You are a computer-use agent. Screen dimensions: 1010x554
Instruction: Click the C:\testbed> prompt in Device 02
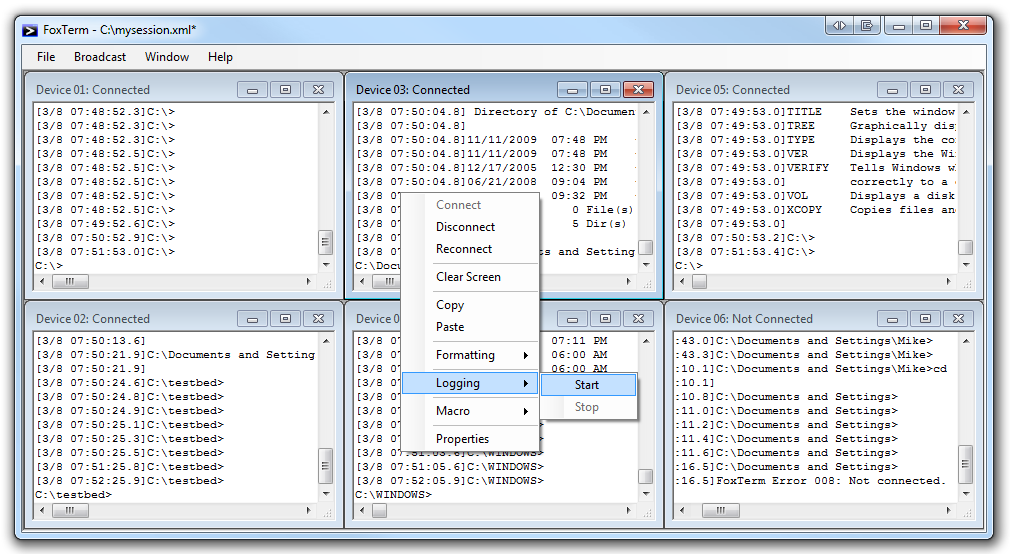pos(73,495)
